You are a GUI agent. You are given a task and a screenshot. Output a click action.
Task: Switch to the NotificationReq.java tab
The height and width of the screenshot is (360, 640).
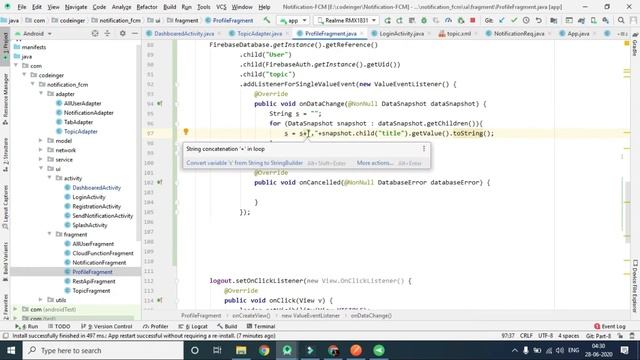click(519, 33)
